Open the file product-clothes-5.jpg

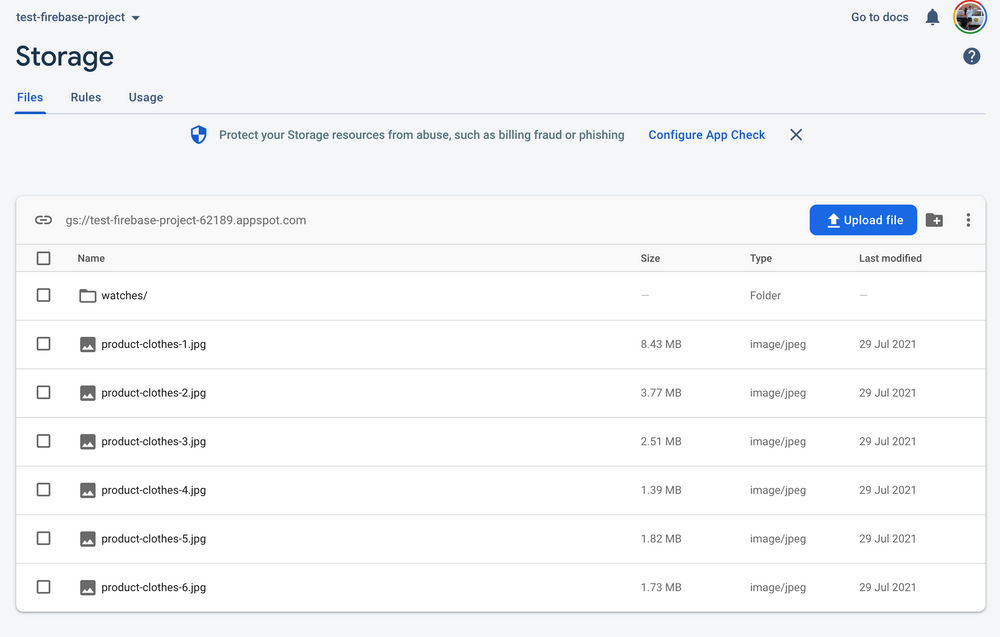click(x=151, y=538)
